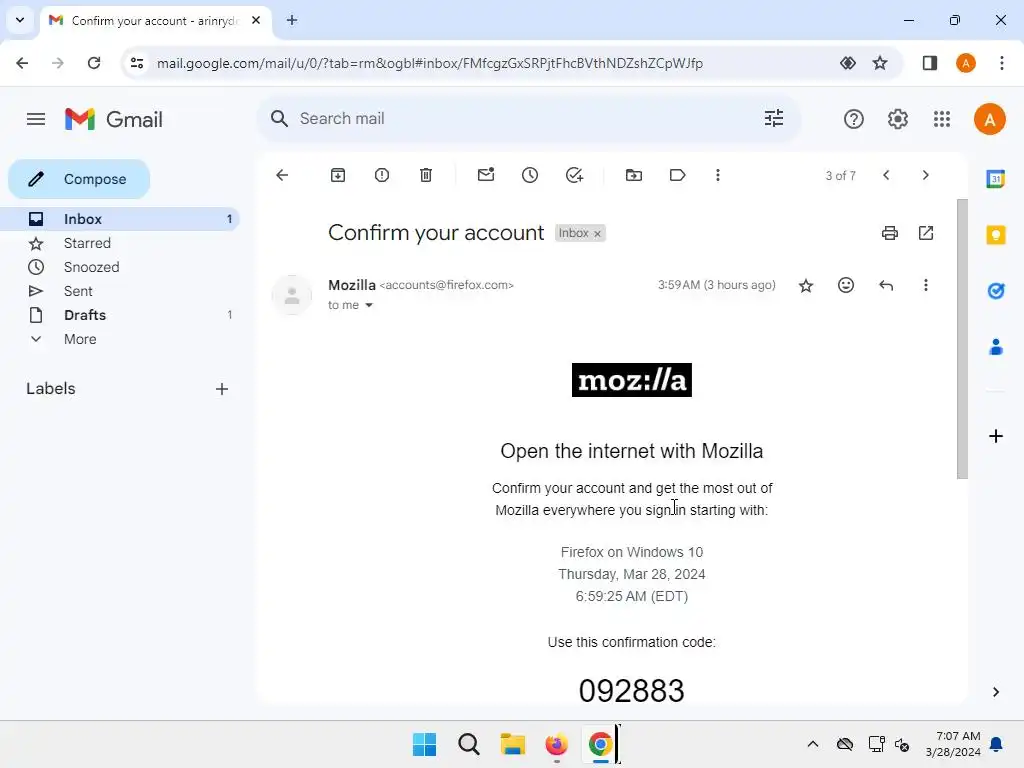Click the Compose button

tap(79, 179)
